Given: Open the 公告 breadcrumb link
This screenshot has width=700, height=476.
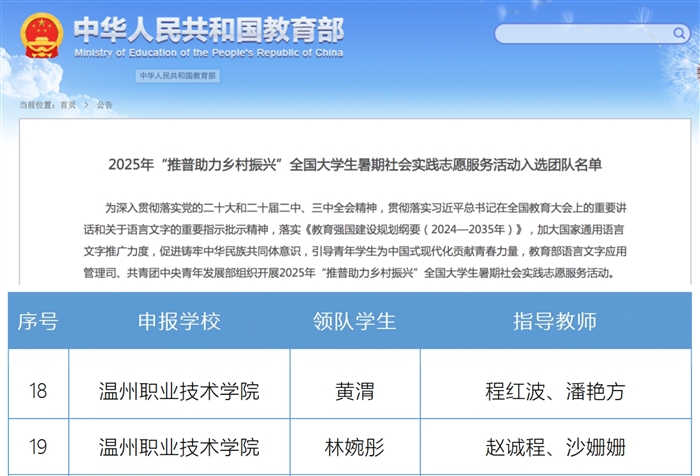Looking at the screenshot, I should coord(104,105).
